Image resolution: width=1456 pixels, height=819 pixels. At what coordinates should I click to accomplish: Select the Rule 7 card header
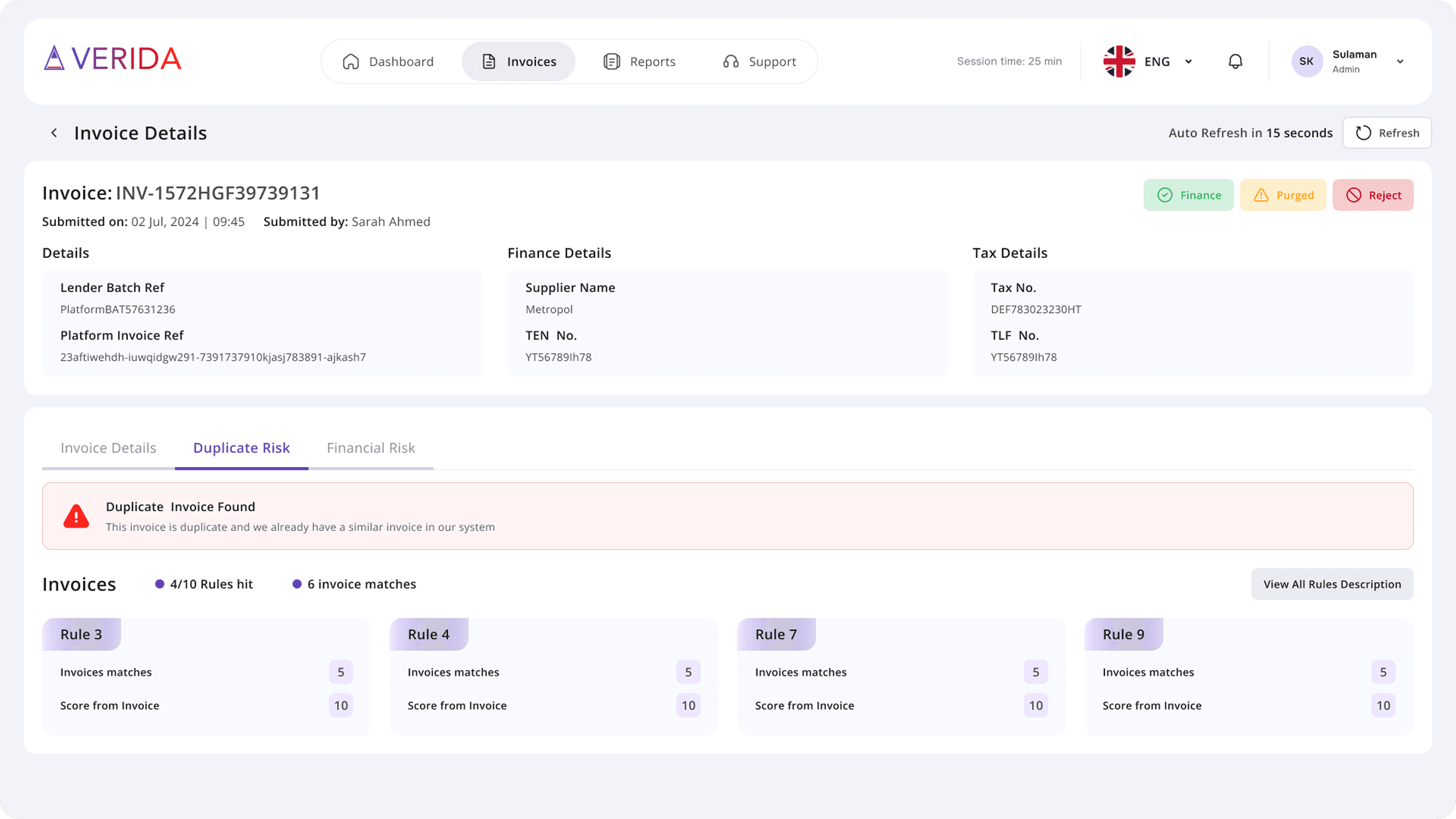click(x=776, y=634)
